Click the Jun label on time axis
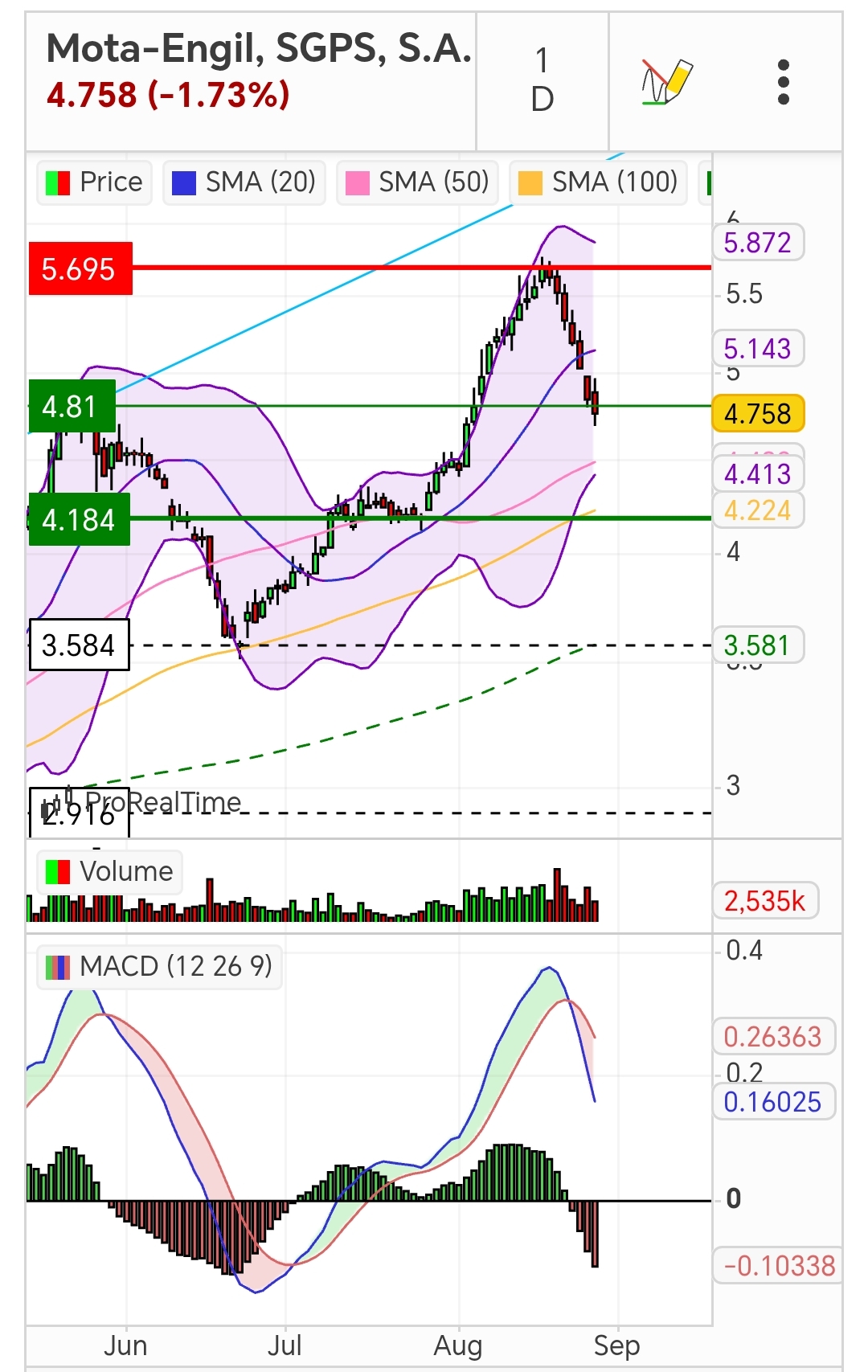Viewport: 868px width, 1372px height. click(125, 1345)
